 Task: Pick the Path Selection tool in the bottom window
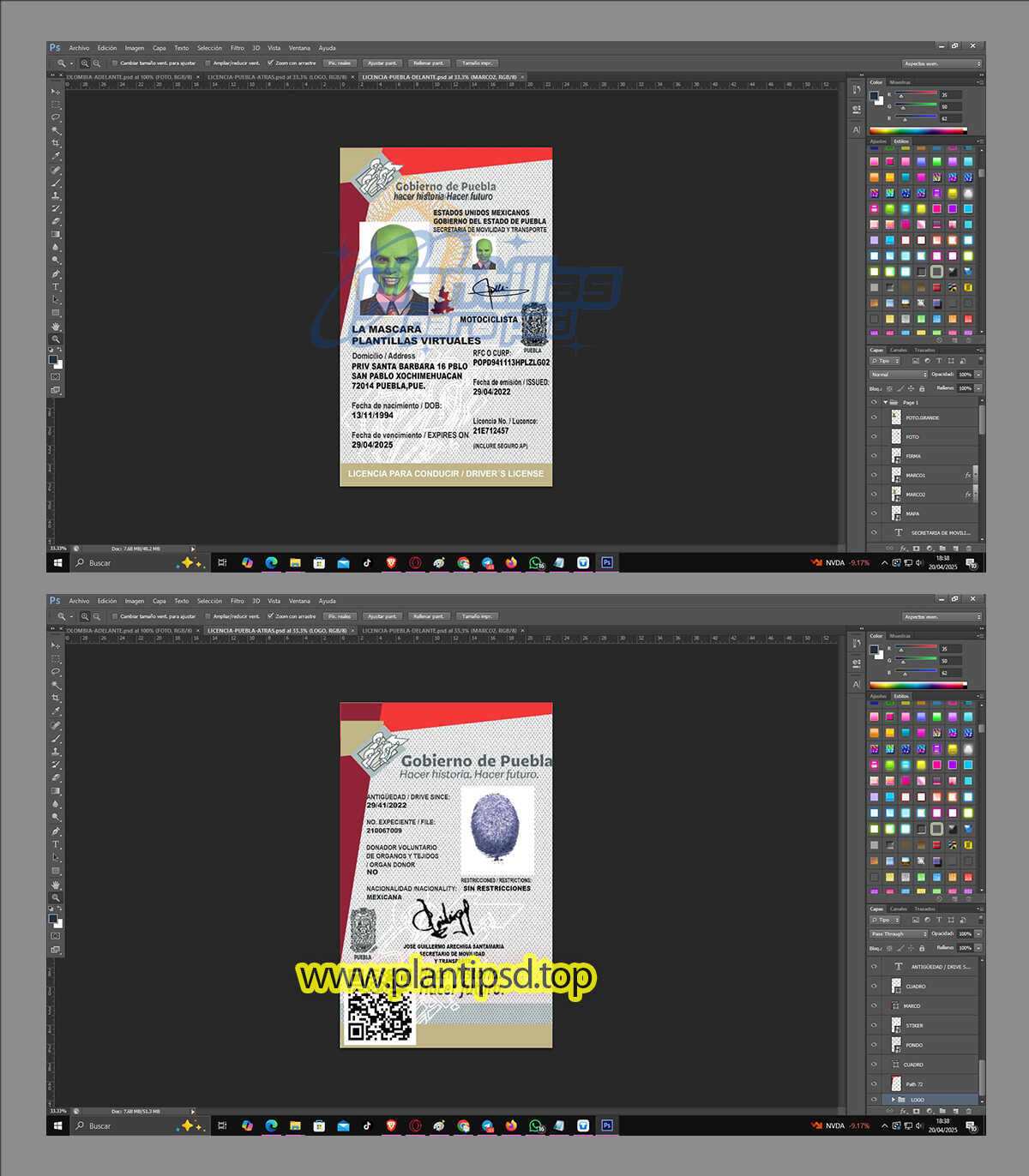(56, 857)
